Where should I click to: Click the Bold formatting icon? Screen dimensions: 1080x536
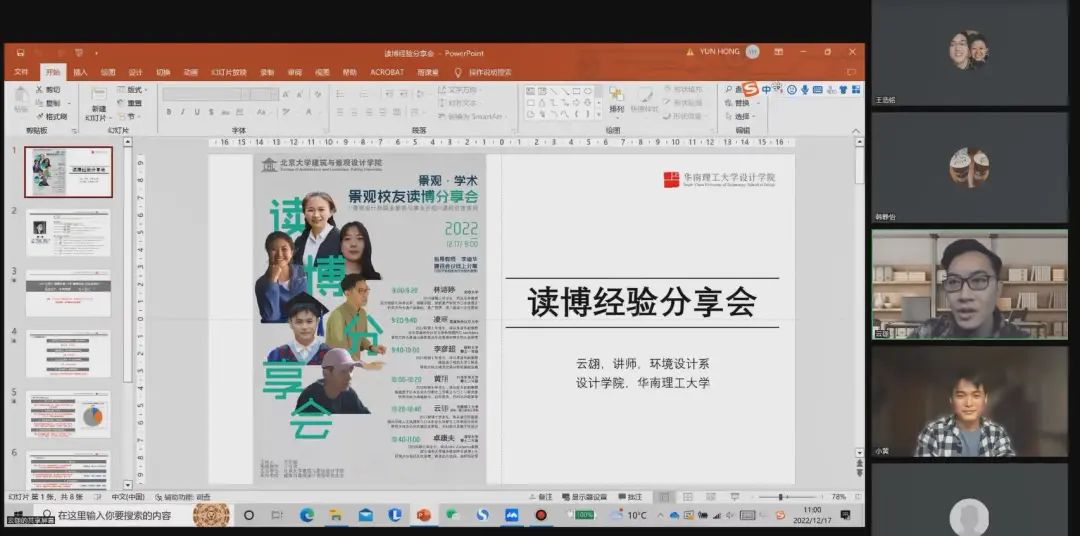coord(169,112)
